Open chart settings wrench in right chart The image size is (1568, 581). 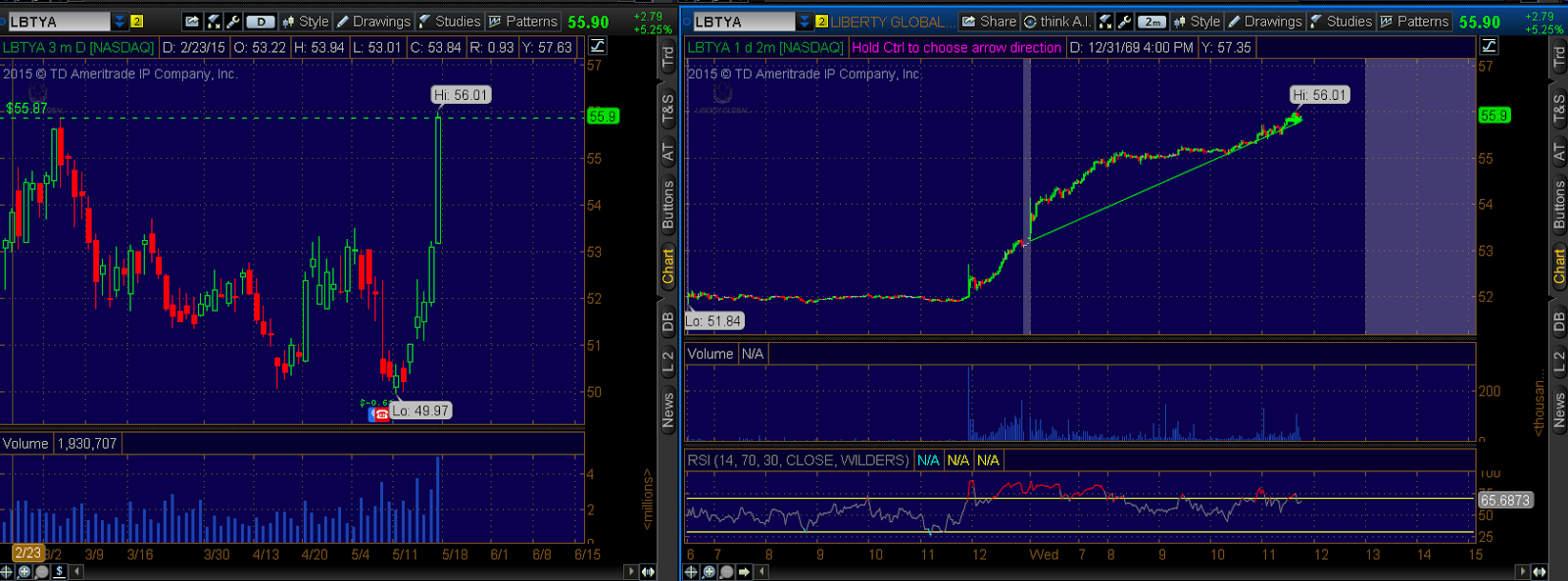pyautogui.click(x=1125, y=22)
